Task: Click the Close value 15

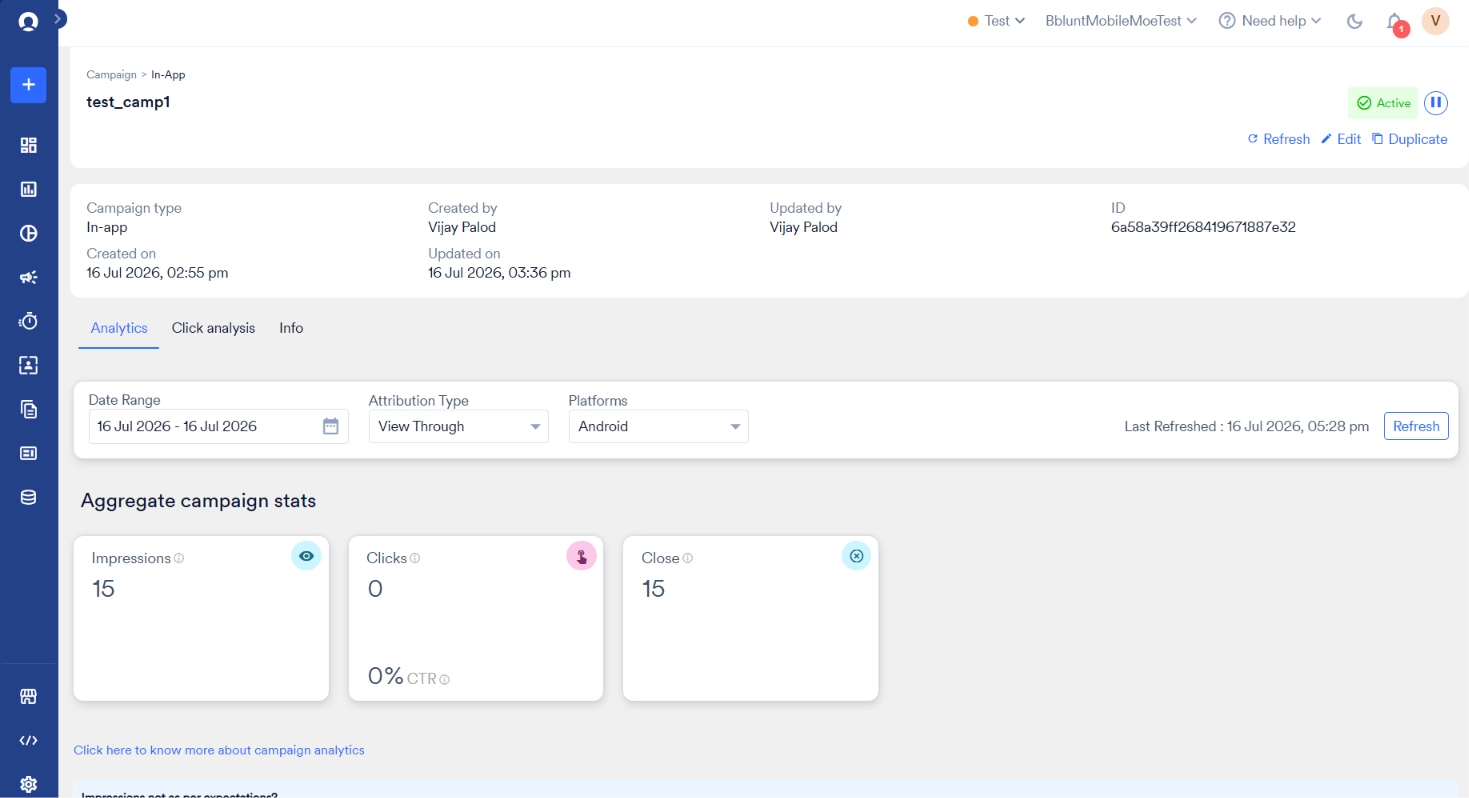Action: [653, 589]
